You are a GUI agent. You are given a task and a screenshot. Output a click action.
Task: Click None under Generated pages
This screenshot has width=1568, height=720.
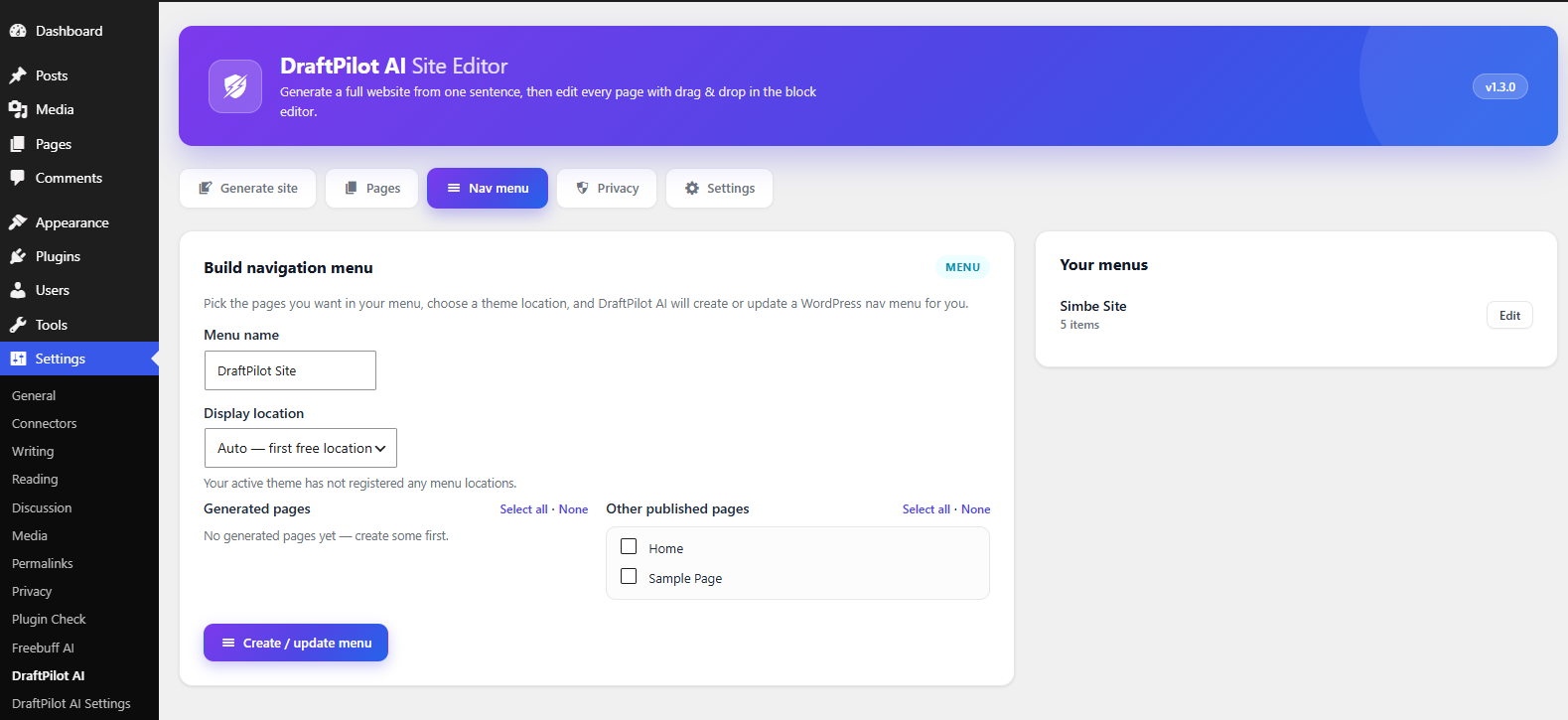point(573,509)
